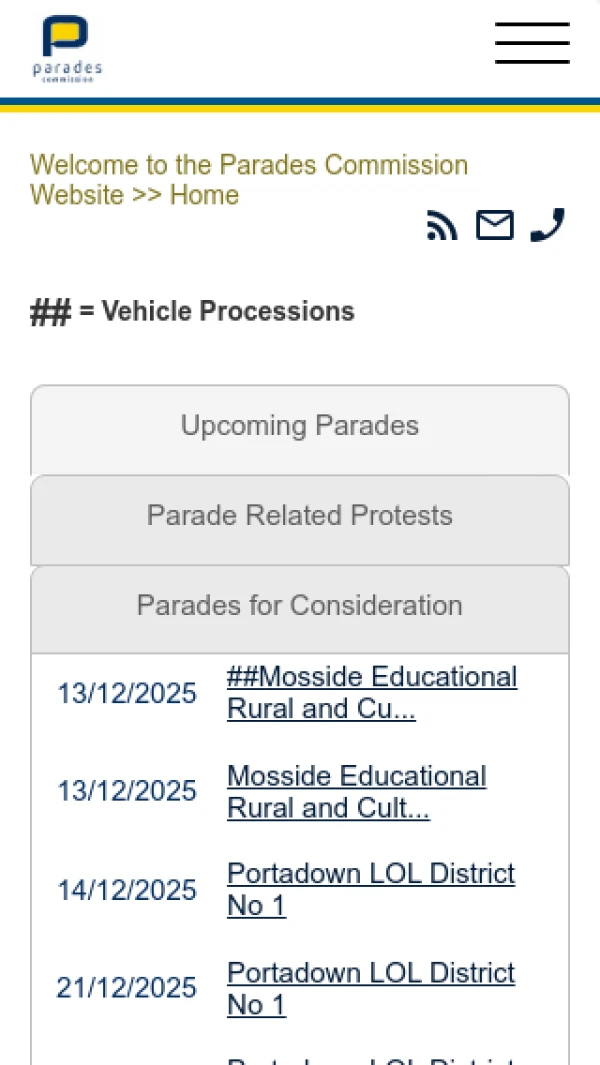
Task: Open the hamburger navigation menu
Action: coord(532,43)
